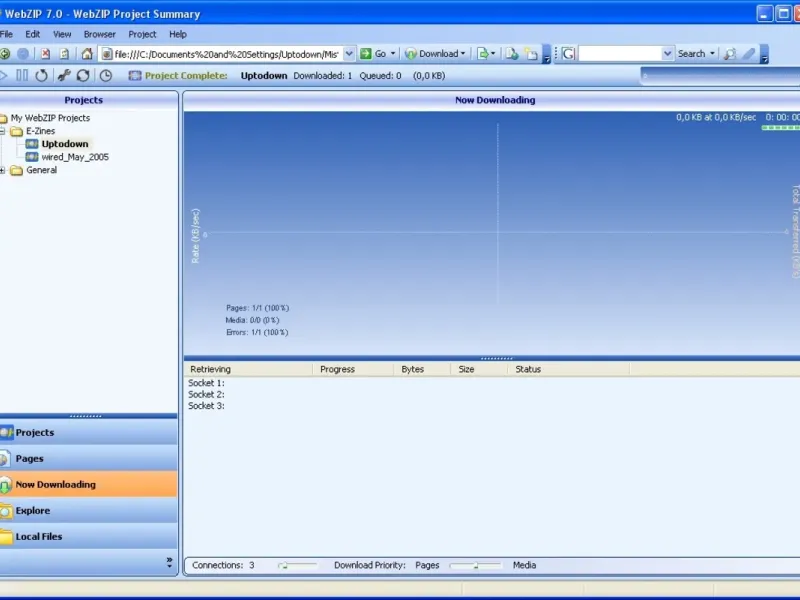
Task: Click the red Stop loading icon
Action: click(x=45, y=54)
